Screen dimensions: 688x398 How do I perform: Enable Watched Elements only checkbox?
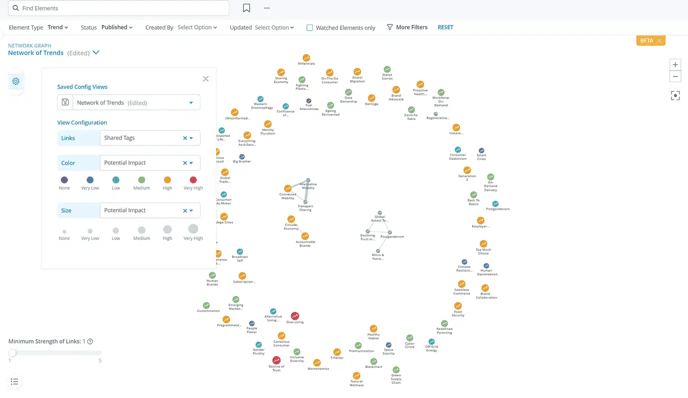coord(310,28)
